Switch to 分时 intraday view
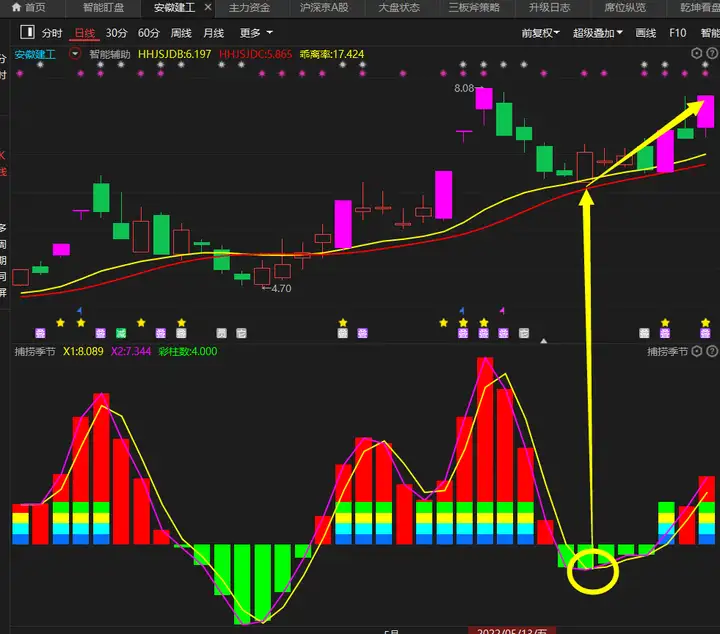Screen dimensions: 720x634 tap(52, 33)
